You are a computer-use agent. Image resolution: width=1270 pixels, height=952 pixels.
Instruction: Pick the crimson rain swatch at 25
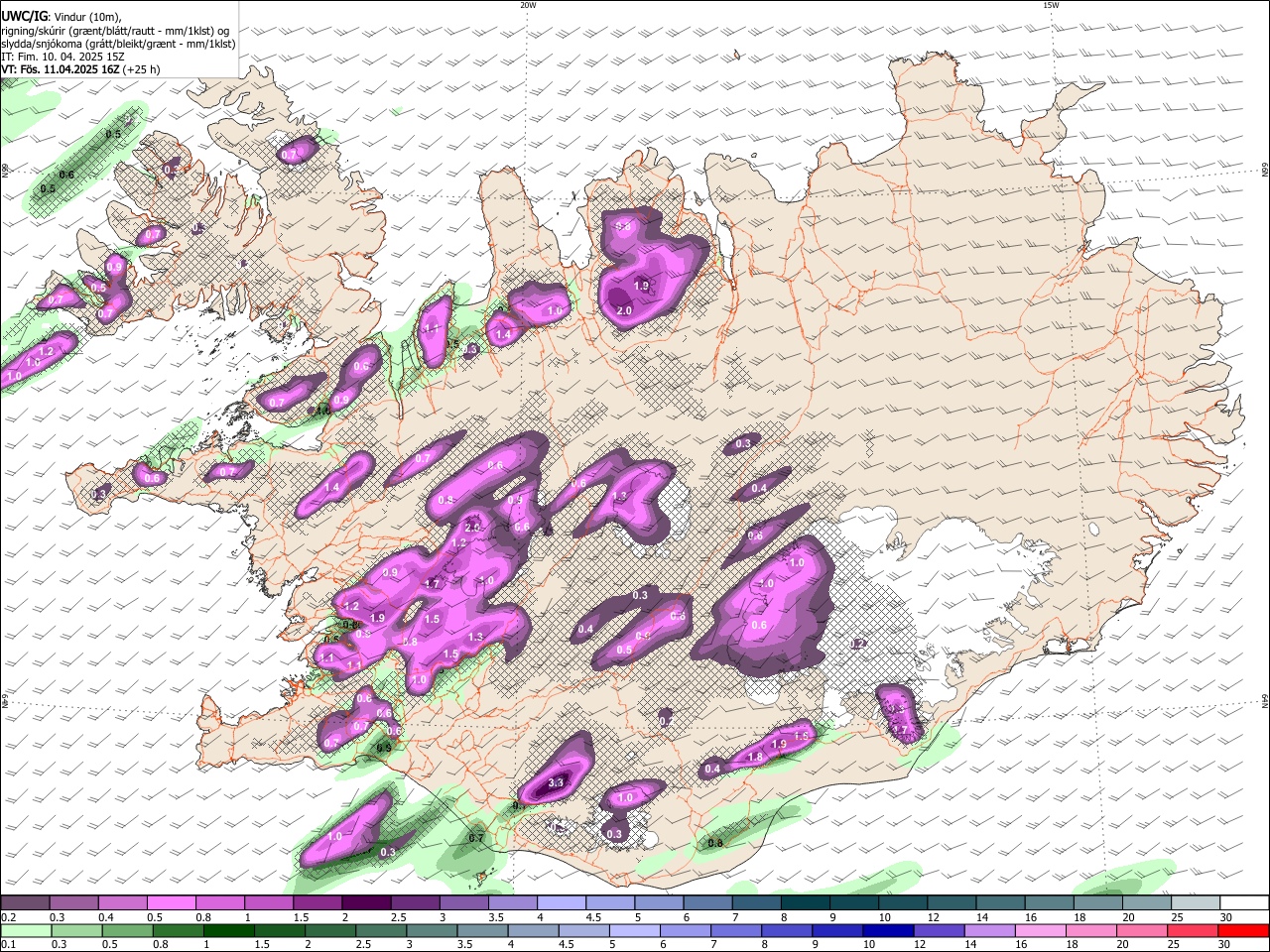[1193, 930]
